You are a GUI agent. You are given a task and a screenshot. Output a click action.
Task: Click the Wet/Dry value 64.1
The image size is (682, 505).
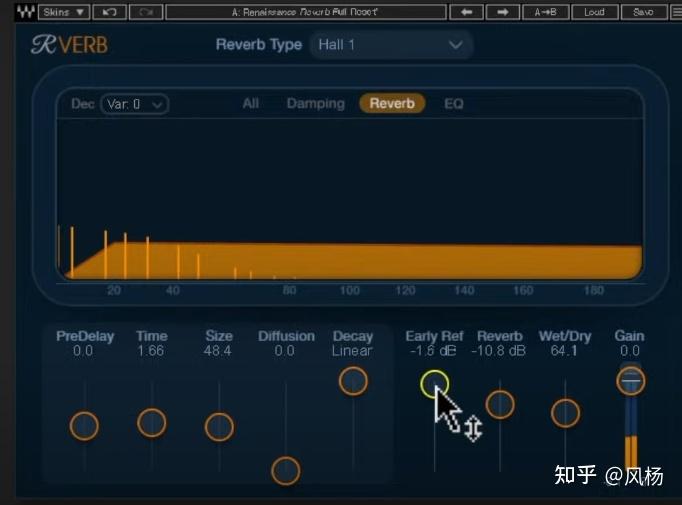pyautogui.click(x=564, y=351)
